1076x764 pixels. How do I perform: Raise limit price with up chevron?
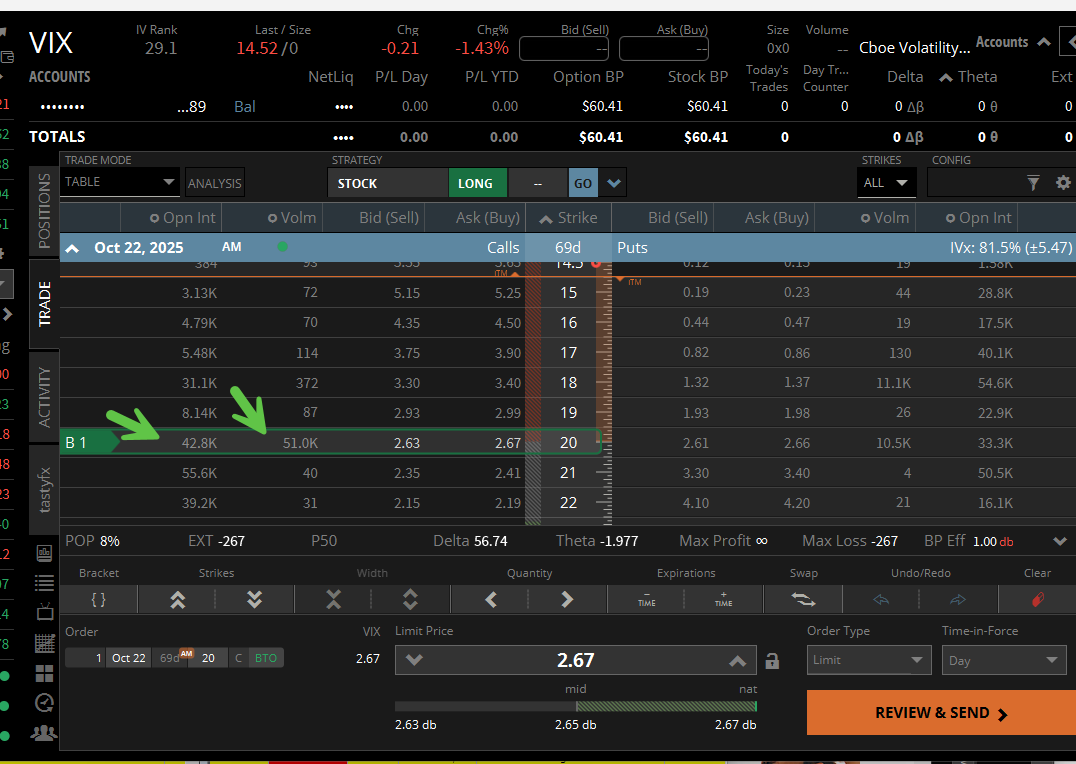point(738,660)
